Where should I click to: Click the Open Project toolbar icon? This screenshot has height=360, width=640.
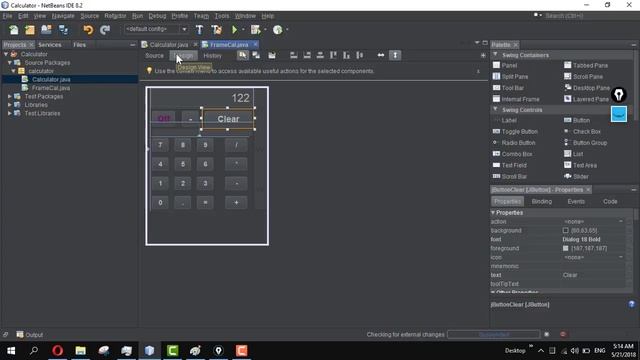(x=46, y=30)
